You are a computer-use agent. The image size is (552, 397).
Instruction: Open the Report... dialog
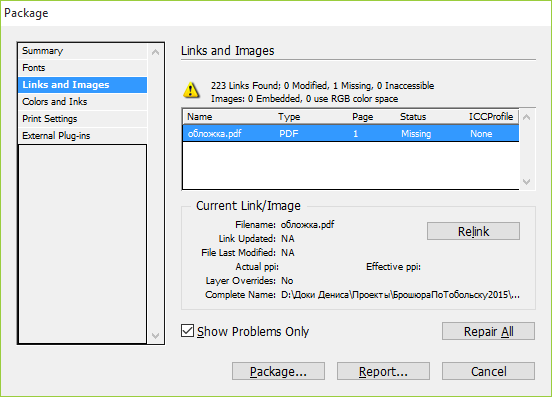pyautogui.click(x=383, y=371)
